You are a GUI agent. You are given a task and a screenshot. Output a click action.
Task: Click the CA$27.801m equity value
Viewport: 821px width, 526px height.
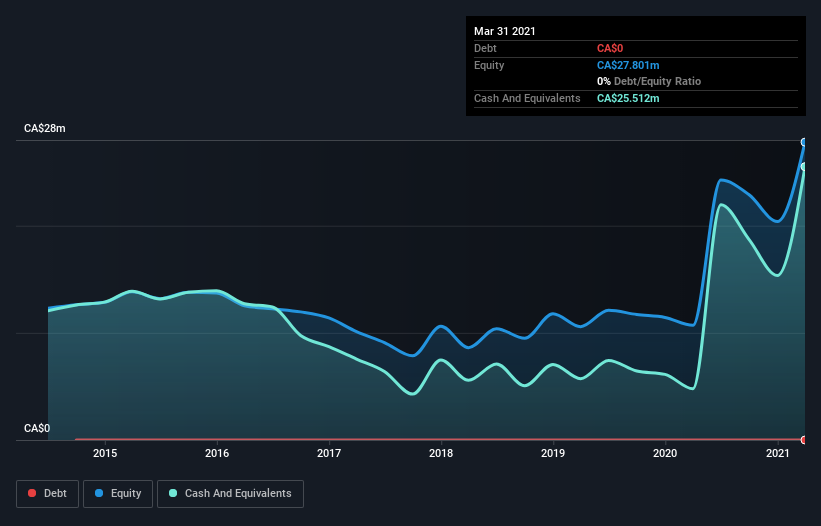tap(628, 65)
